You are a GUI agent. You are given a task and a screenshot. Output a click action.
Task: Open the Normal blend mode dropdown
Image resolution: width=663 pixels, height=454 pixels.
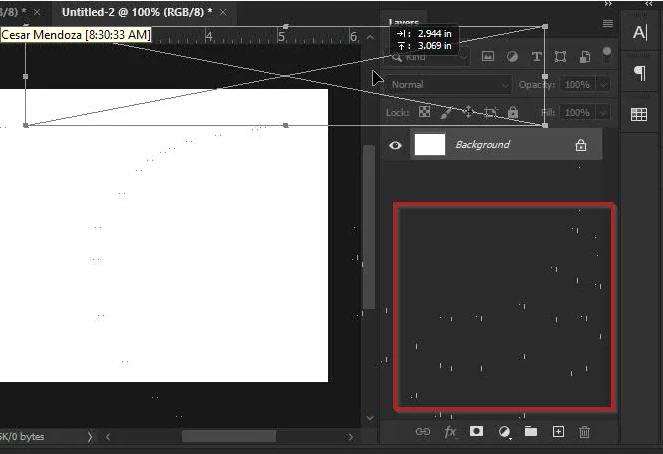coord(448,85)
